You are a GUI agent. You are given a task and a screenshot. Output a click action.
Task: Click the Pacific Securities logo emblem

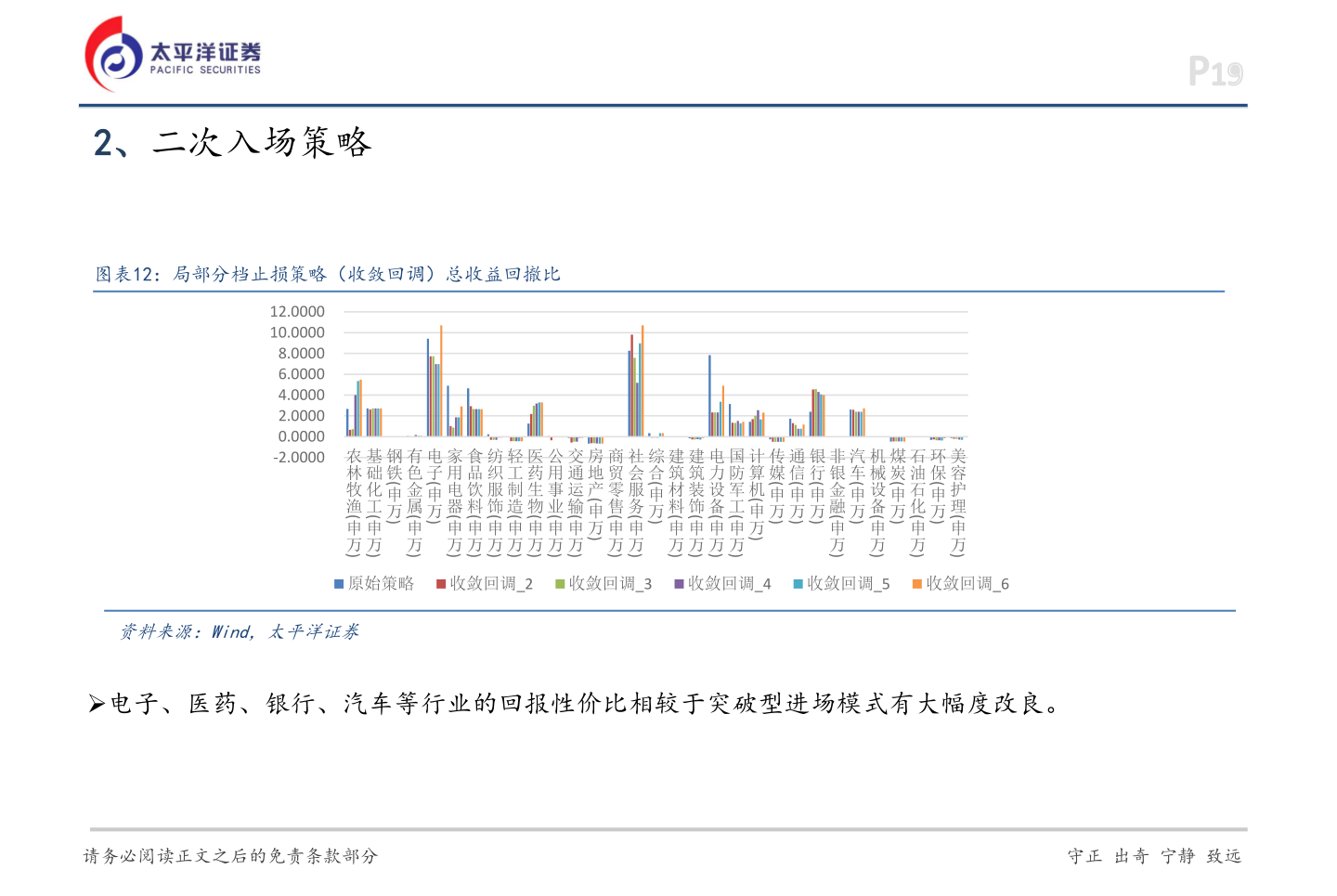(x=115, y=53)
